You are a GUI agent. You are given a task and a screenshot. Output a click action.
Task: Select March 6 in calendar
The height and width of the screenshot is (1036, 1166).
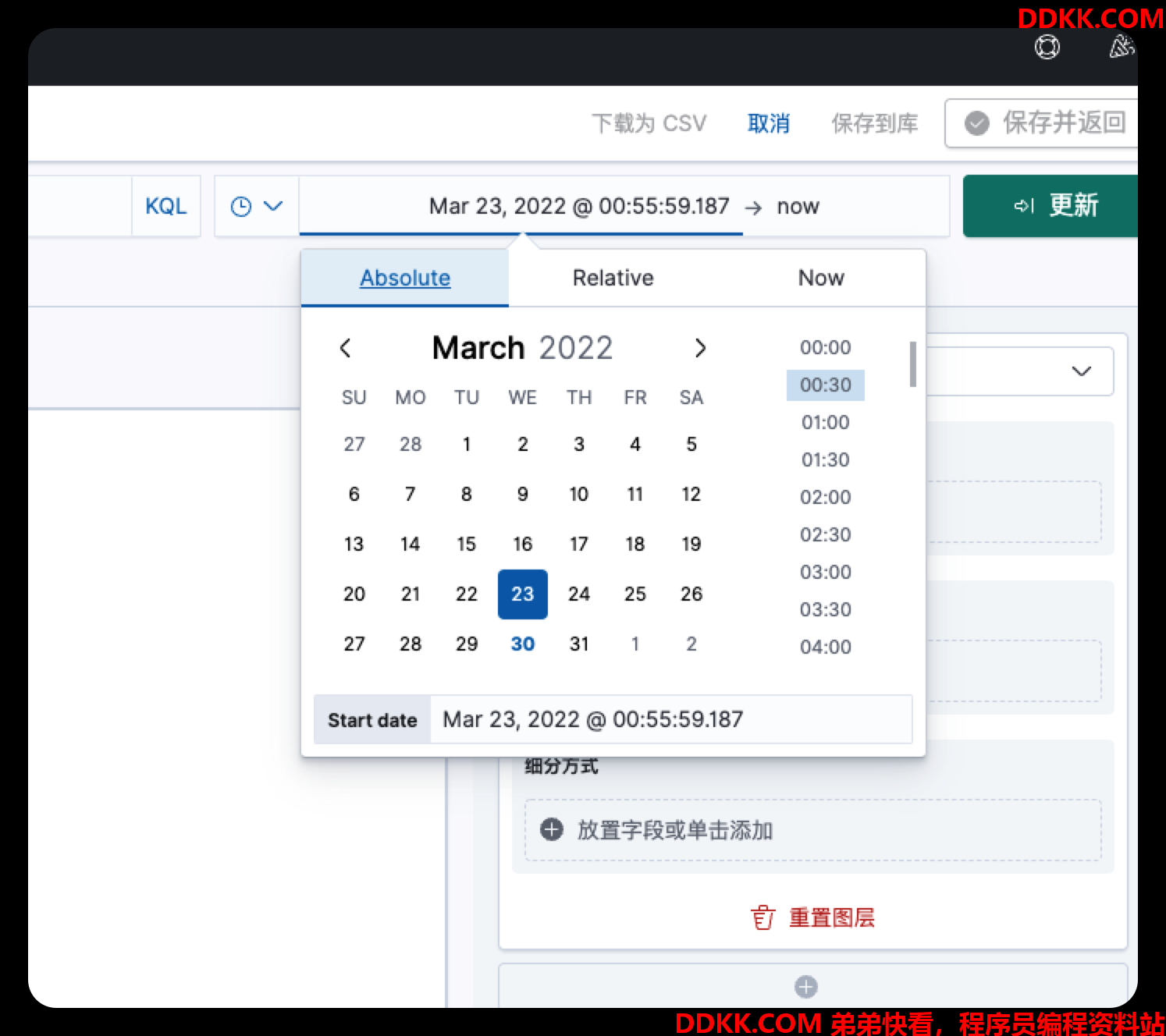coord(354,495)
